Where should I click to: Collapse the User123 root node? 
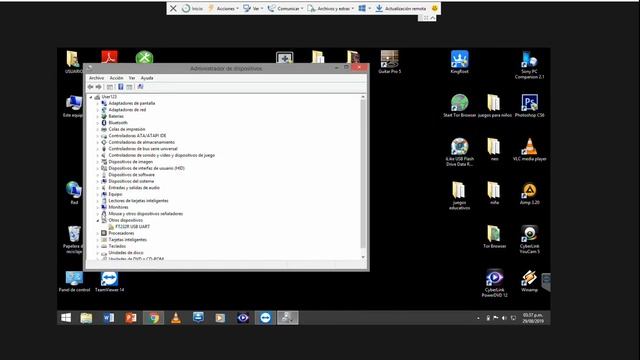[91, 97]
